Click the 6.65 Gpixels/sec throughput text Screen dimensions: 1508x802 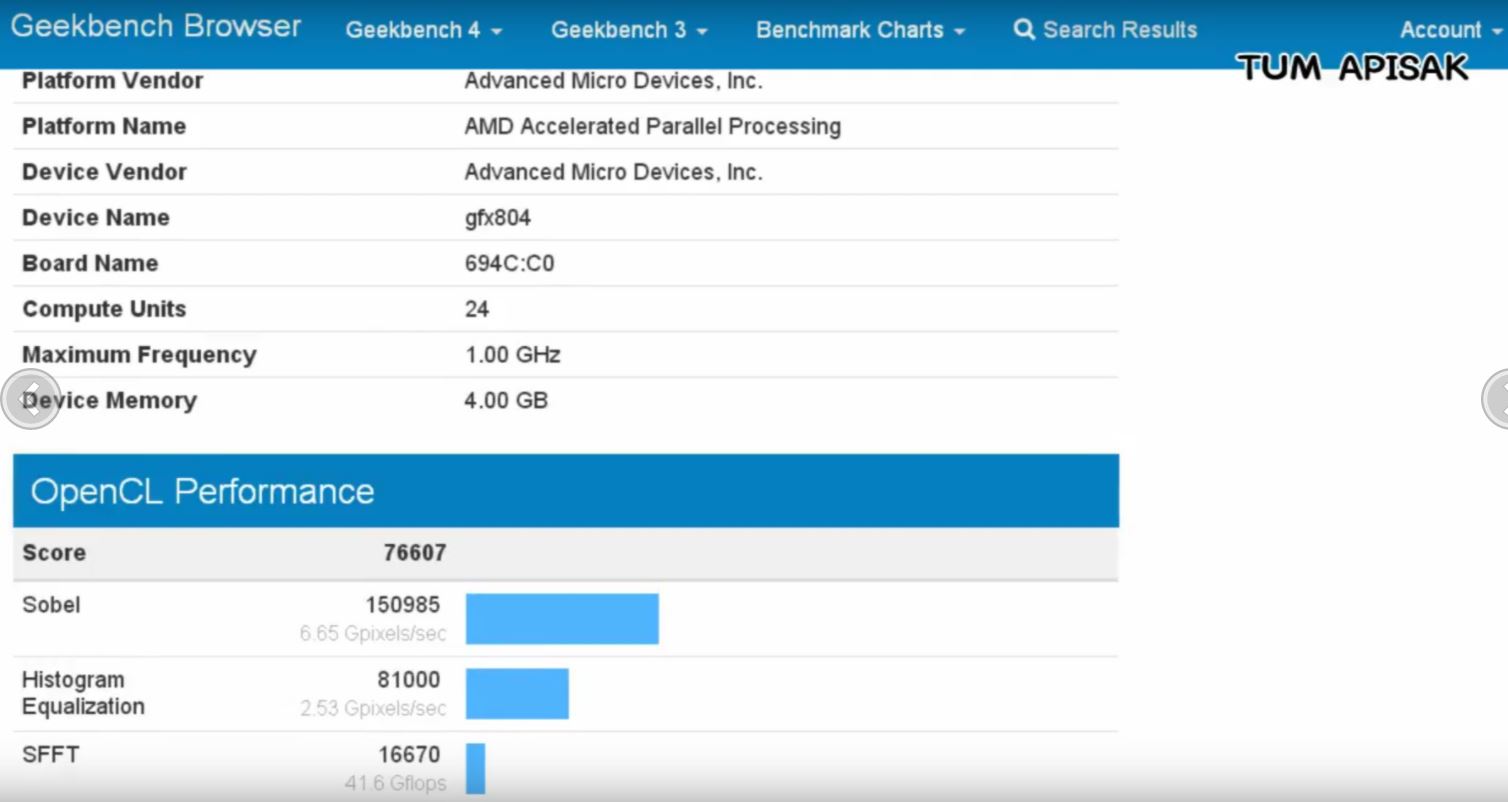click(373, 634)
